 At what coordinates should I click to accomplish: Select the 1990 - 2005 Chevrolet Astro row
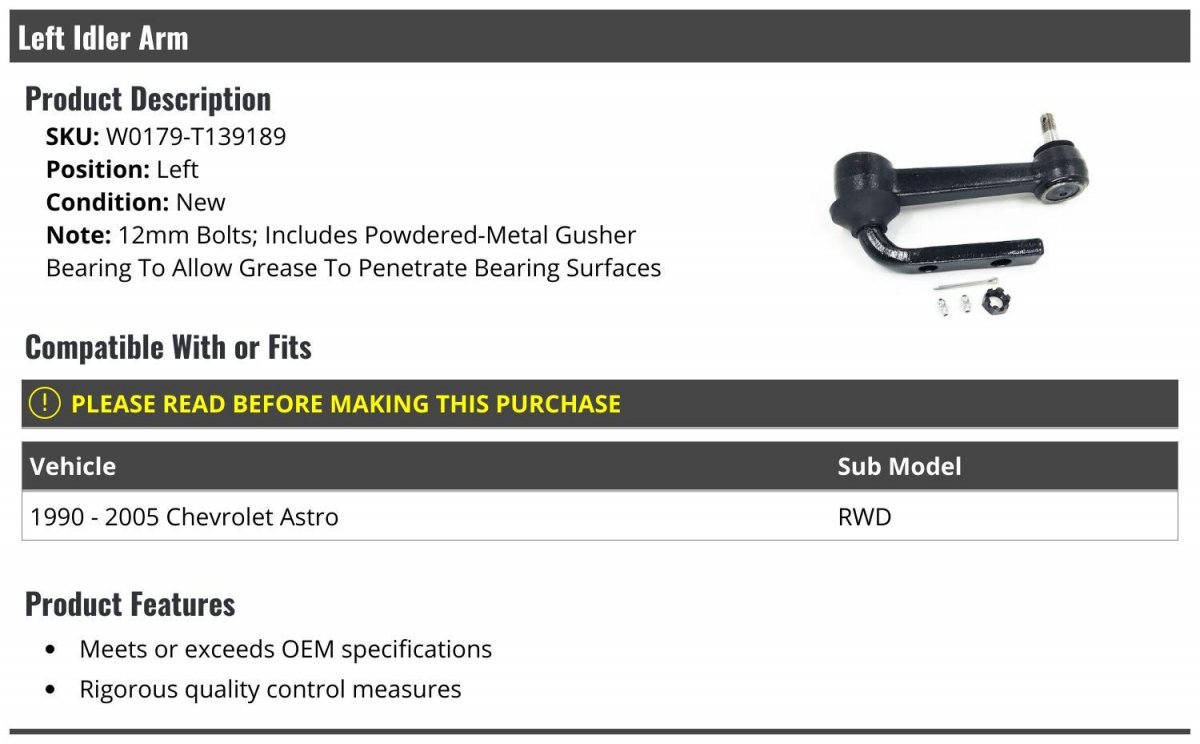click(600, 517)
